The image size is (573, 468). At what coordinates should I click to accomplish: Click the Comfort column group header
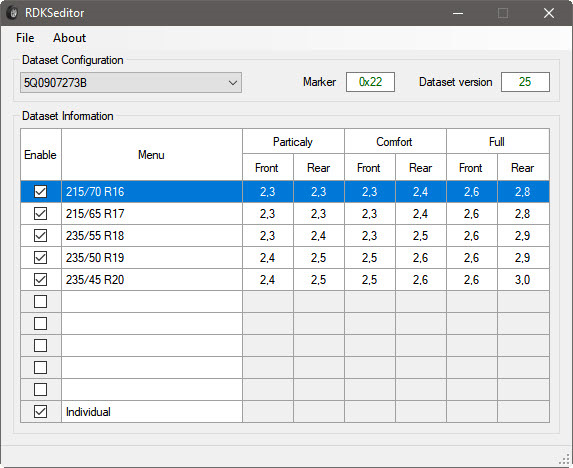[395, 141]
